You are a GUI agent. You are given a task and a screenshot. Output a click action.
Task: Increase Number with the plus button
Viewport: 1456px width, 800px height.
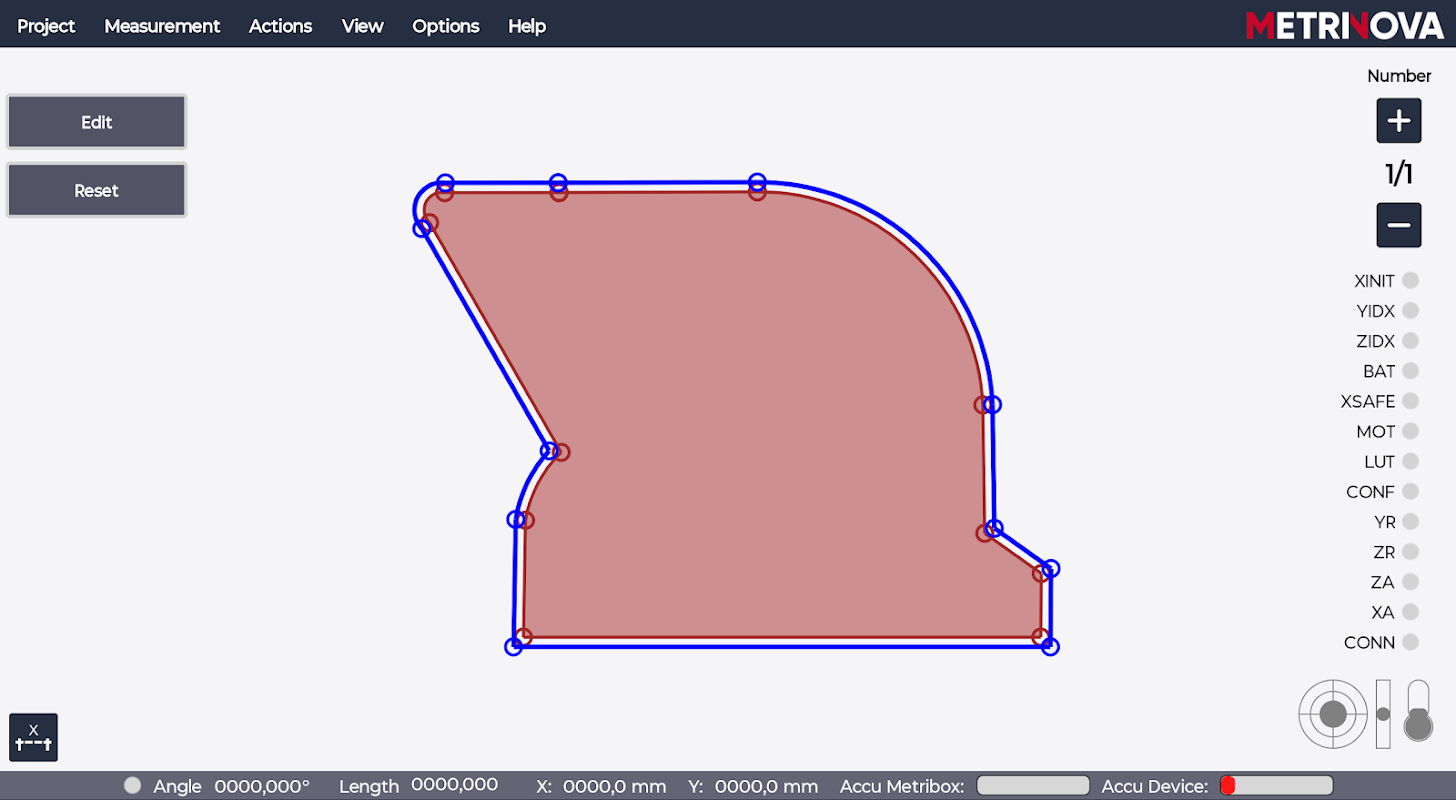(x=1399, y=121)
